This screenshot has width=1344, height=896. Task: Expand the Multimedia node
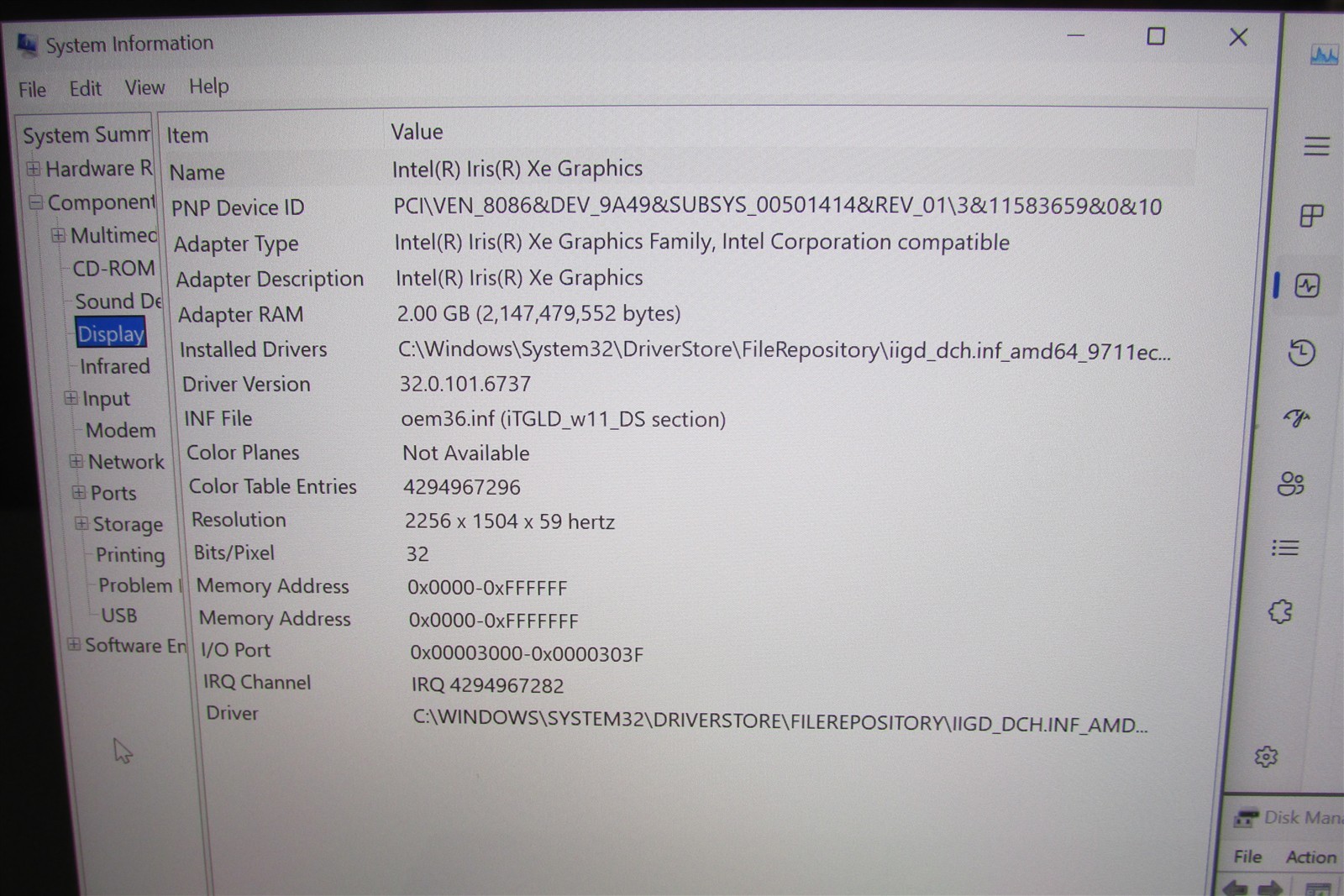pos(58,235)
